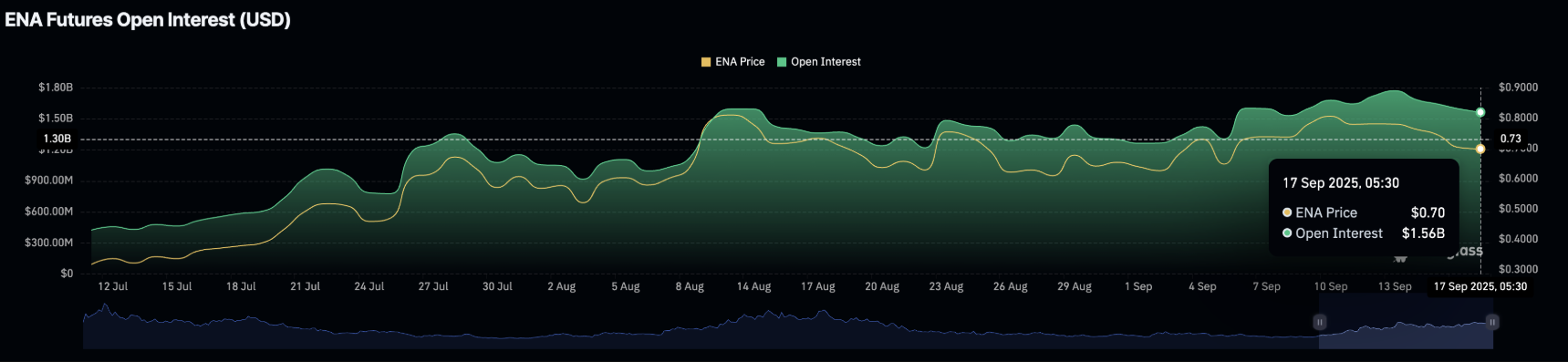
Task: Select the 8 Aug label on the time axis
Action: click(690, 286)
